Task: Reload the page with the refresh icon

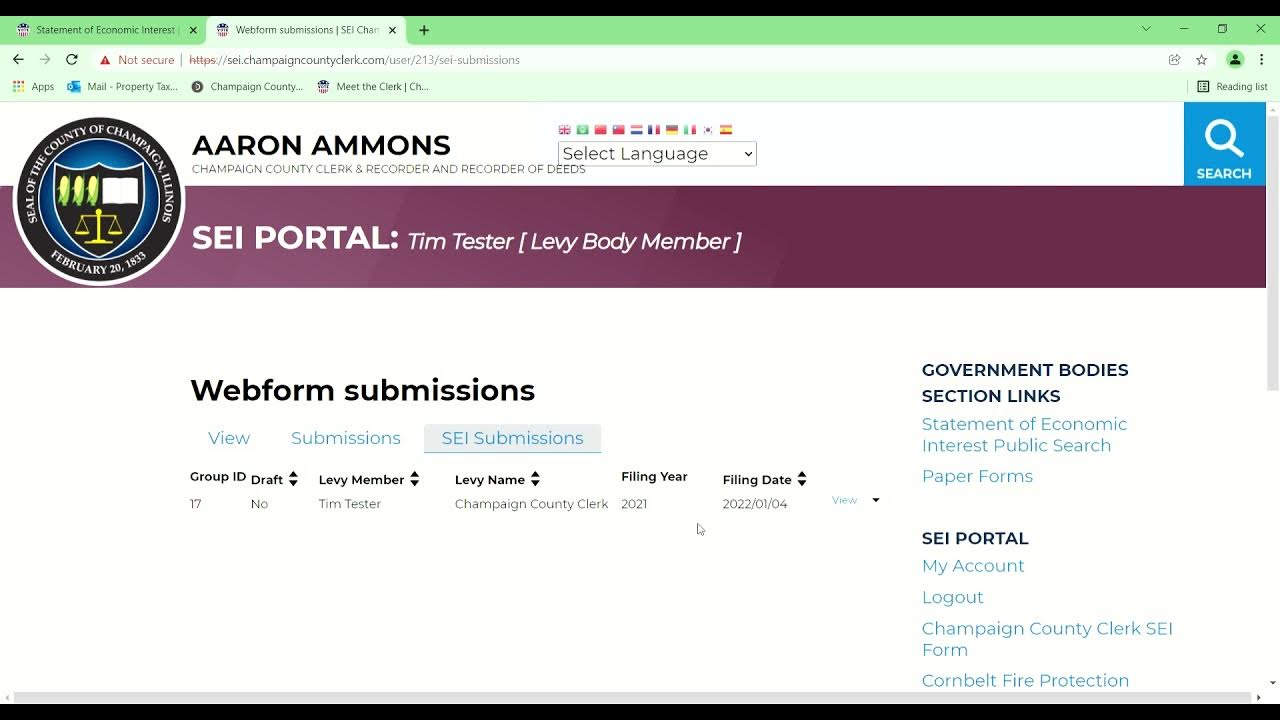Action: 72,60
